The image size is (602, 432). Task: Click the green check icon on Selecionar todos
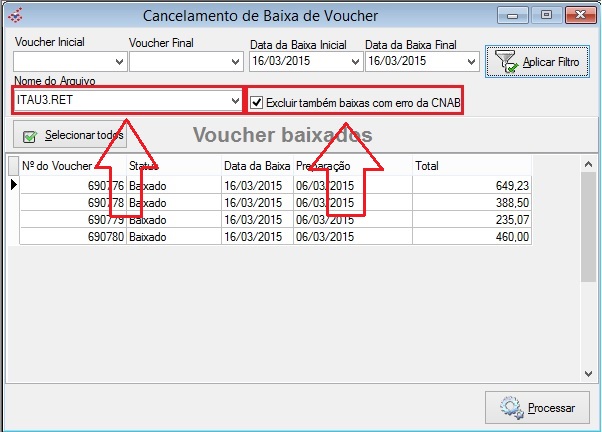(30, 135)
